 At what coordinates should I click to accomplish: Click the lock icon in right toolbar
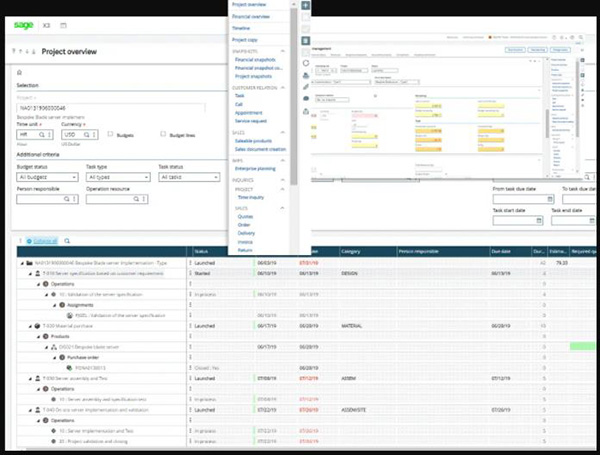(x=306, y=111)
